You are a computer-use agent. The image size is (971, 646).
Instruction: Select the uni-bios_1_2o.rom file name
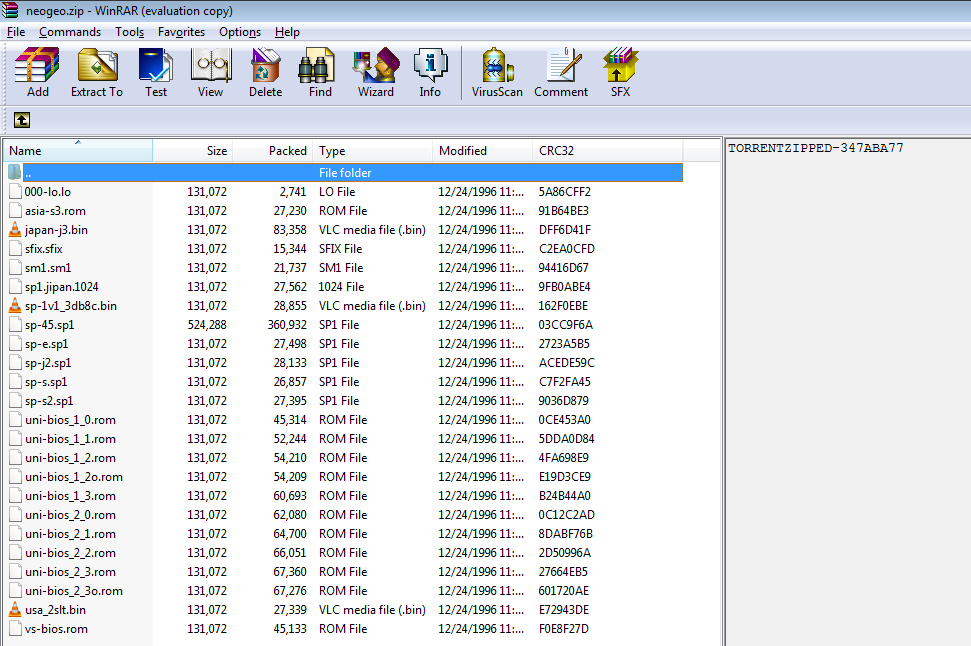coord(74,477)
